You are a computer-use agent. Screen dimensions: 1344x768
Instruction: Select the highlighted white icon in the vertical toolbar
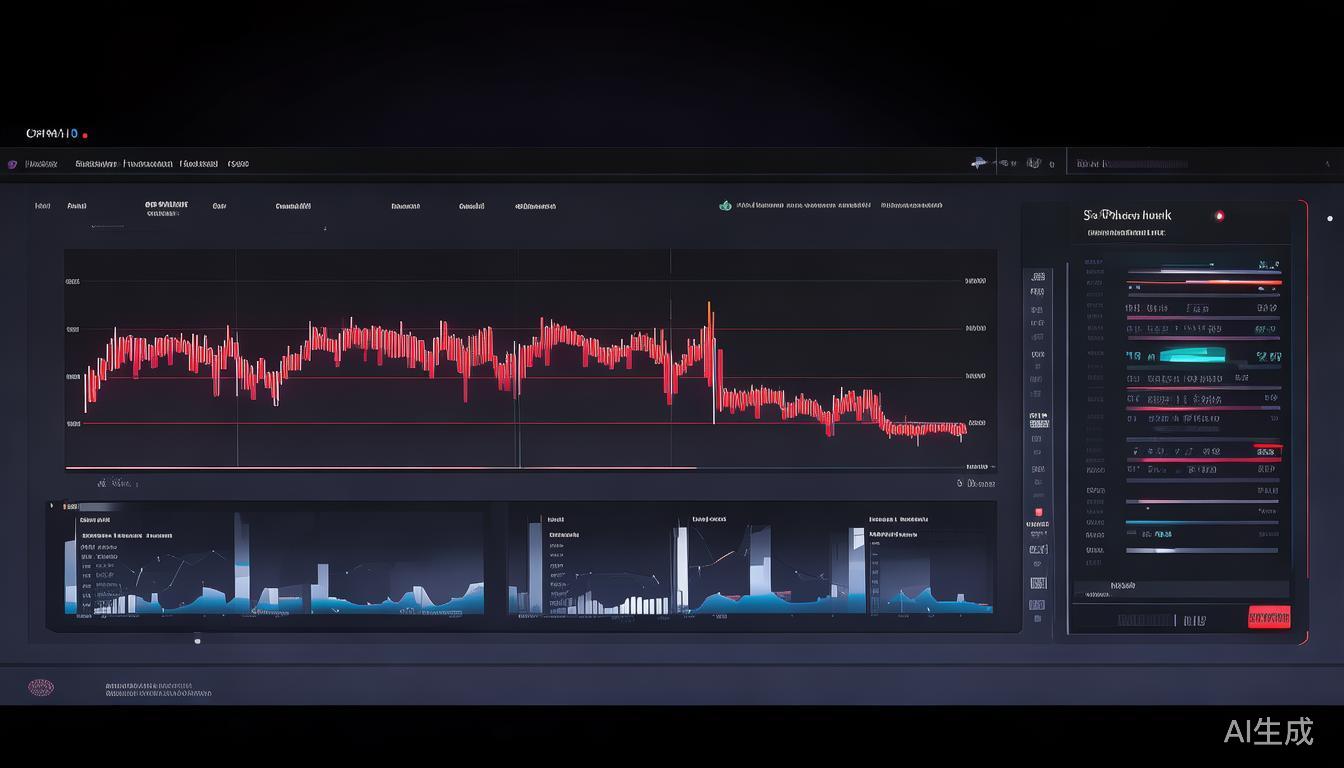[x=1039, y=420]
